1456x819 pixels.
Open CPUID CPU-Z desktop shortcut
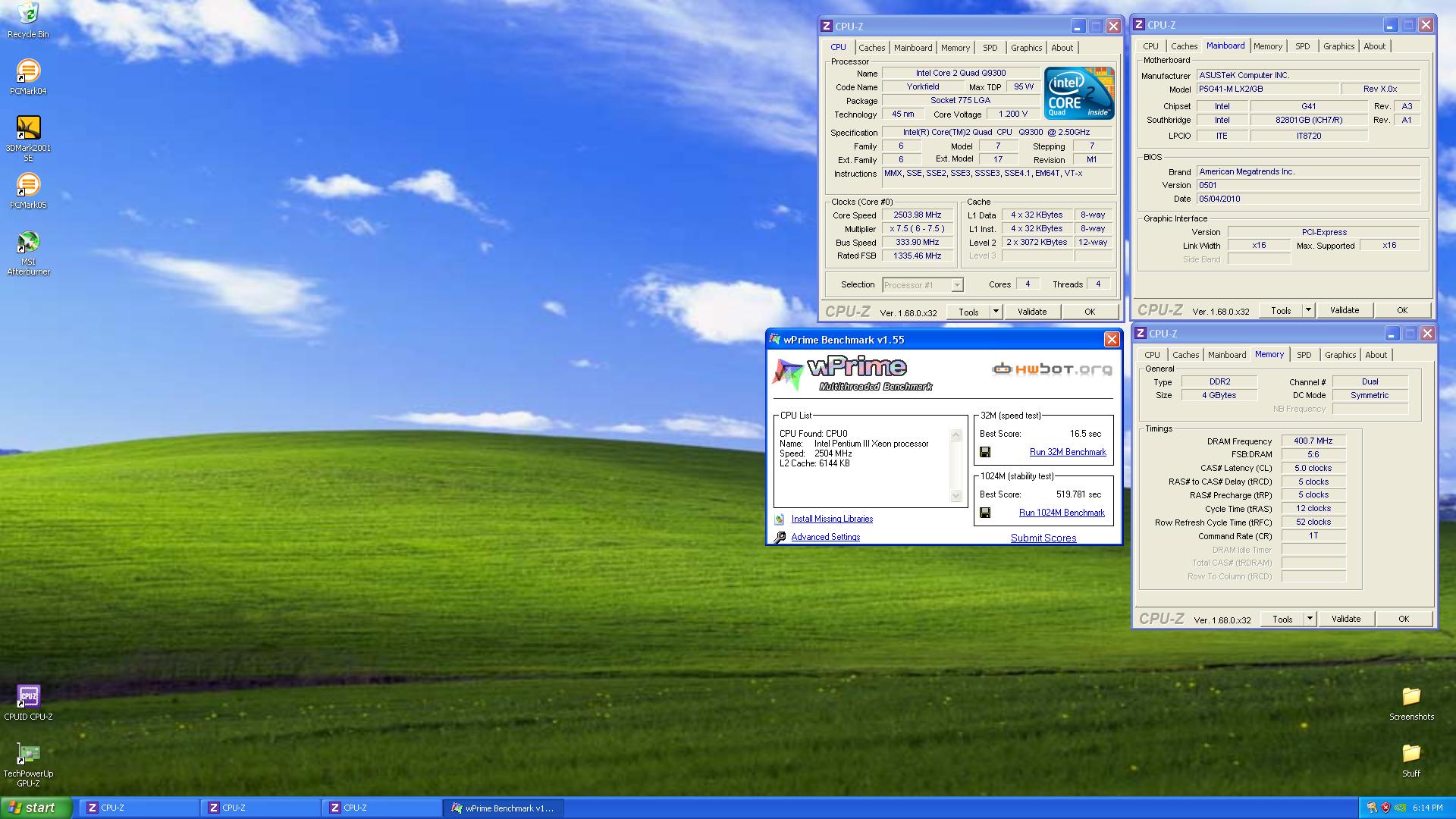[28, 702]
